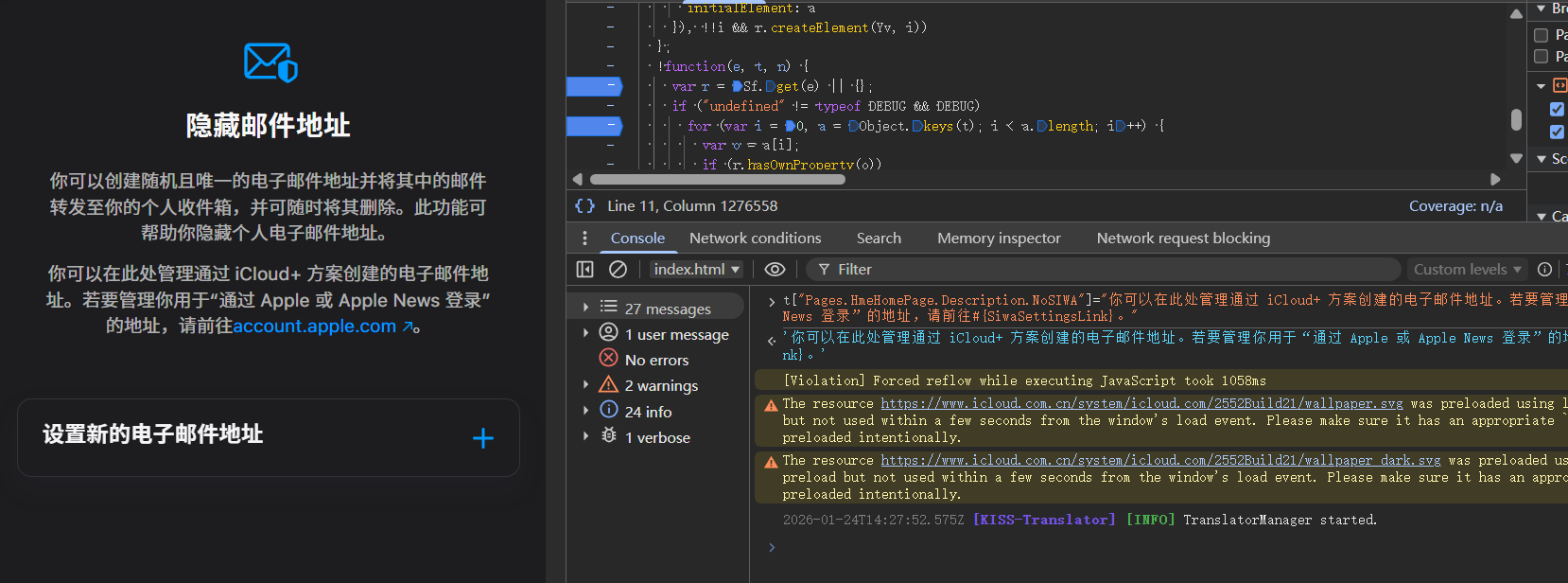Open the drawer three-dot menu beside Console

click(x=584, y=238)
